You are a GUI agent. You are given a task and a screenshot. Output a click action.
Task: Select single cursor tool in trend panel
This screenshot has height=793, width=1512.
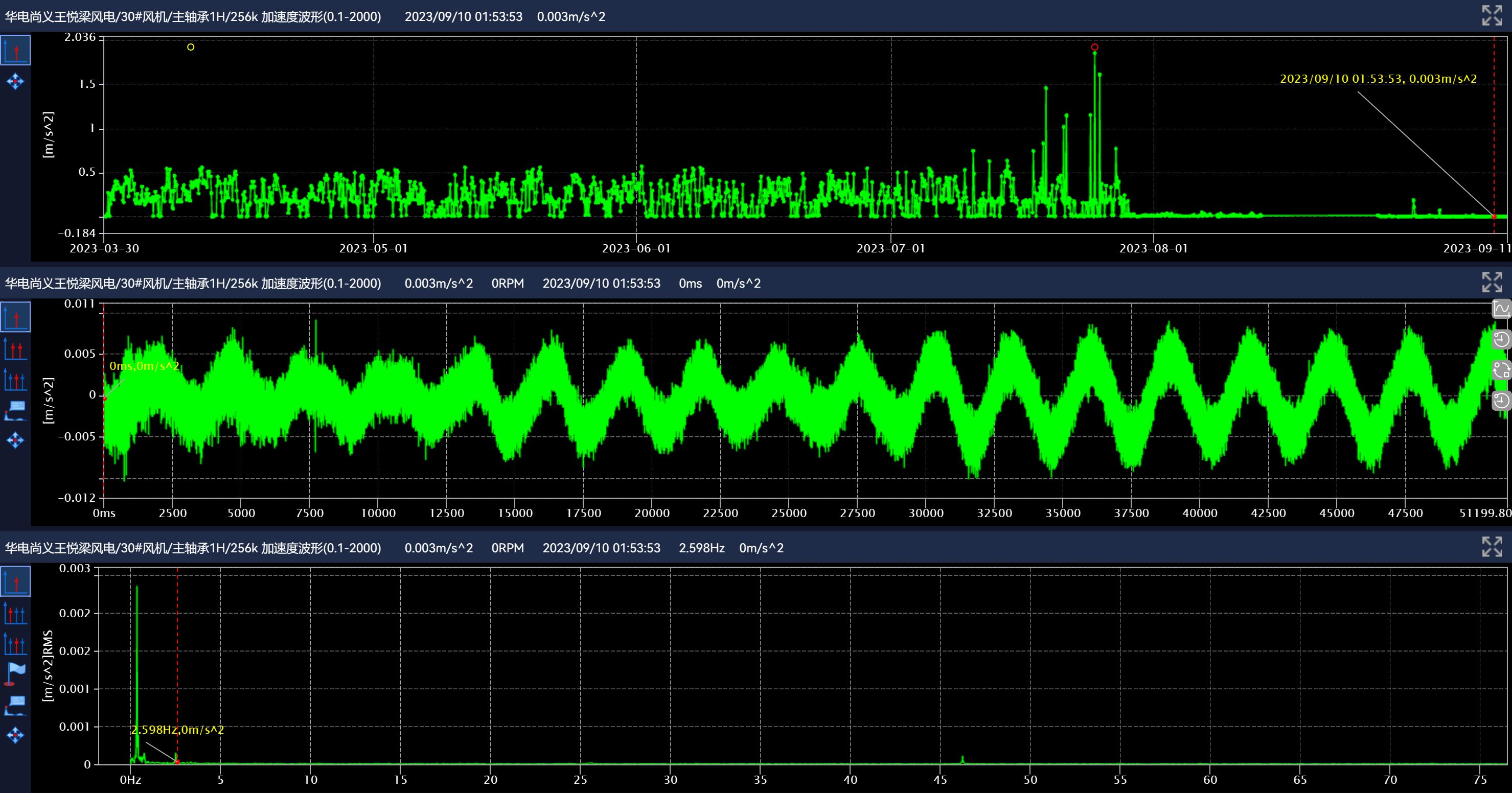pos(15,50)
